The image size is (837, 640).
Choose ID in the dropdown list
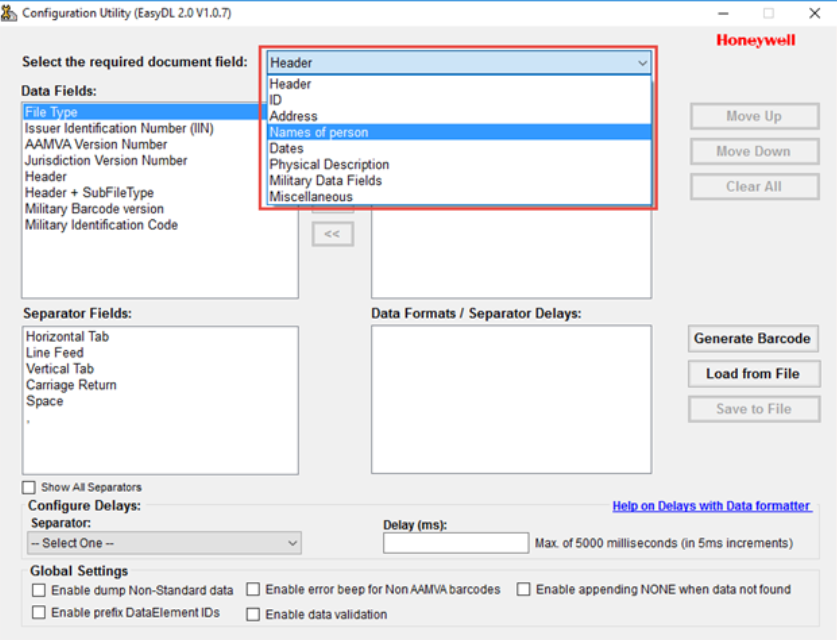[x=459, y=100]
